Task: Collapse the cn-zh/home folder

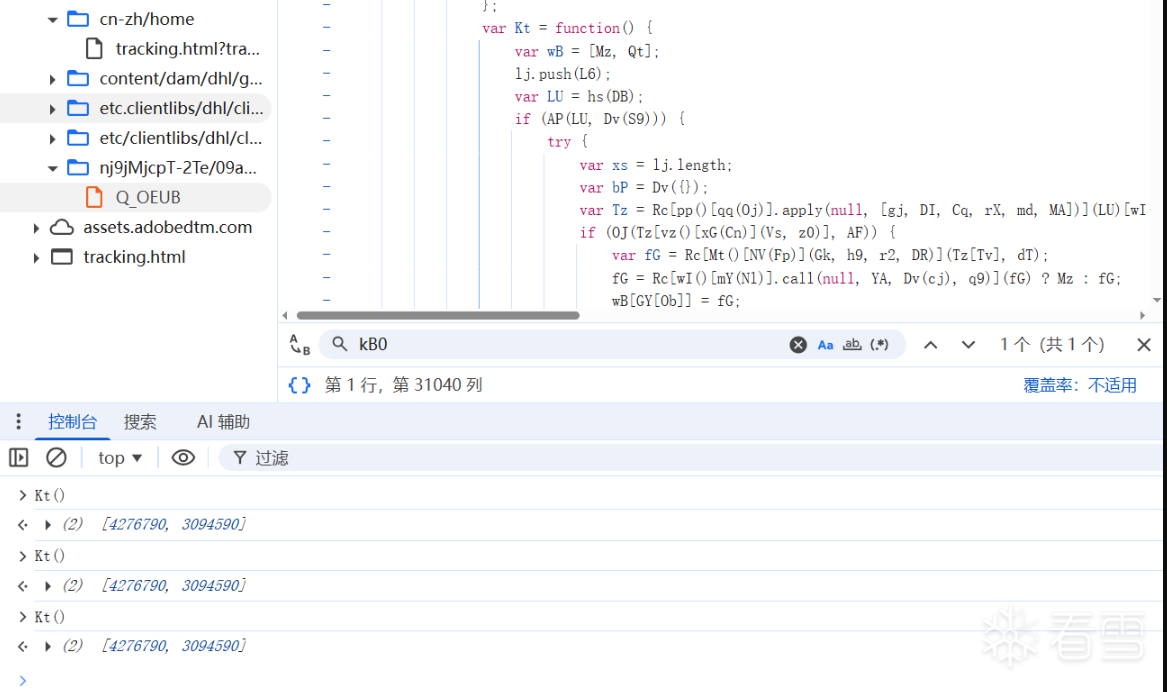Action: (53, 19)
